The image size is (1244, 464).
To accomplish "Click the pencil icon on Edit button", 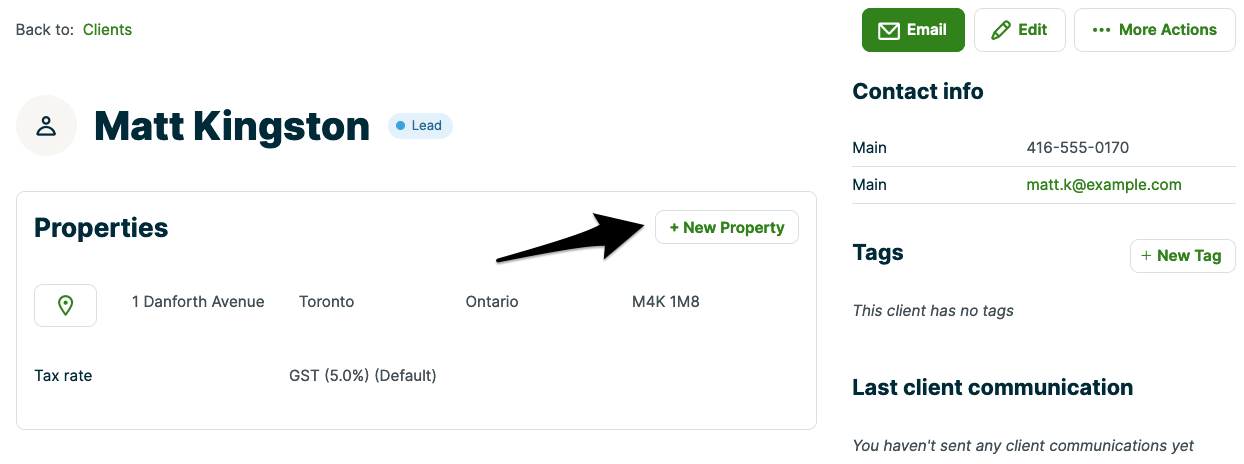I will coord(1000,30).
